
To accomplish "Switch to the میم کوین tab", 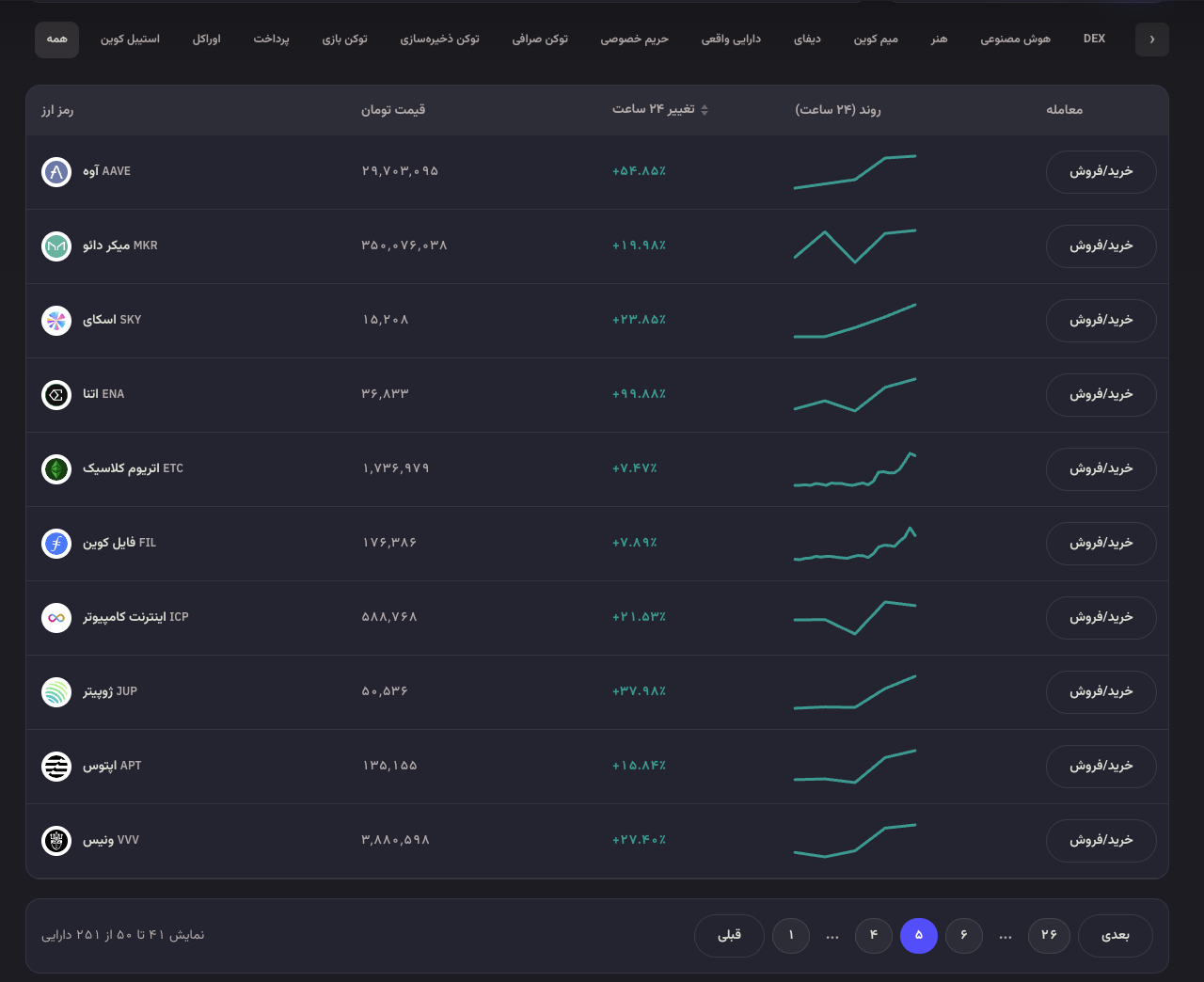I will coord(876,40).
